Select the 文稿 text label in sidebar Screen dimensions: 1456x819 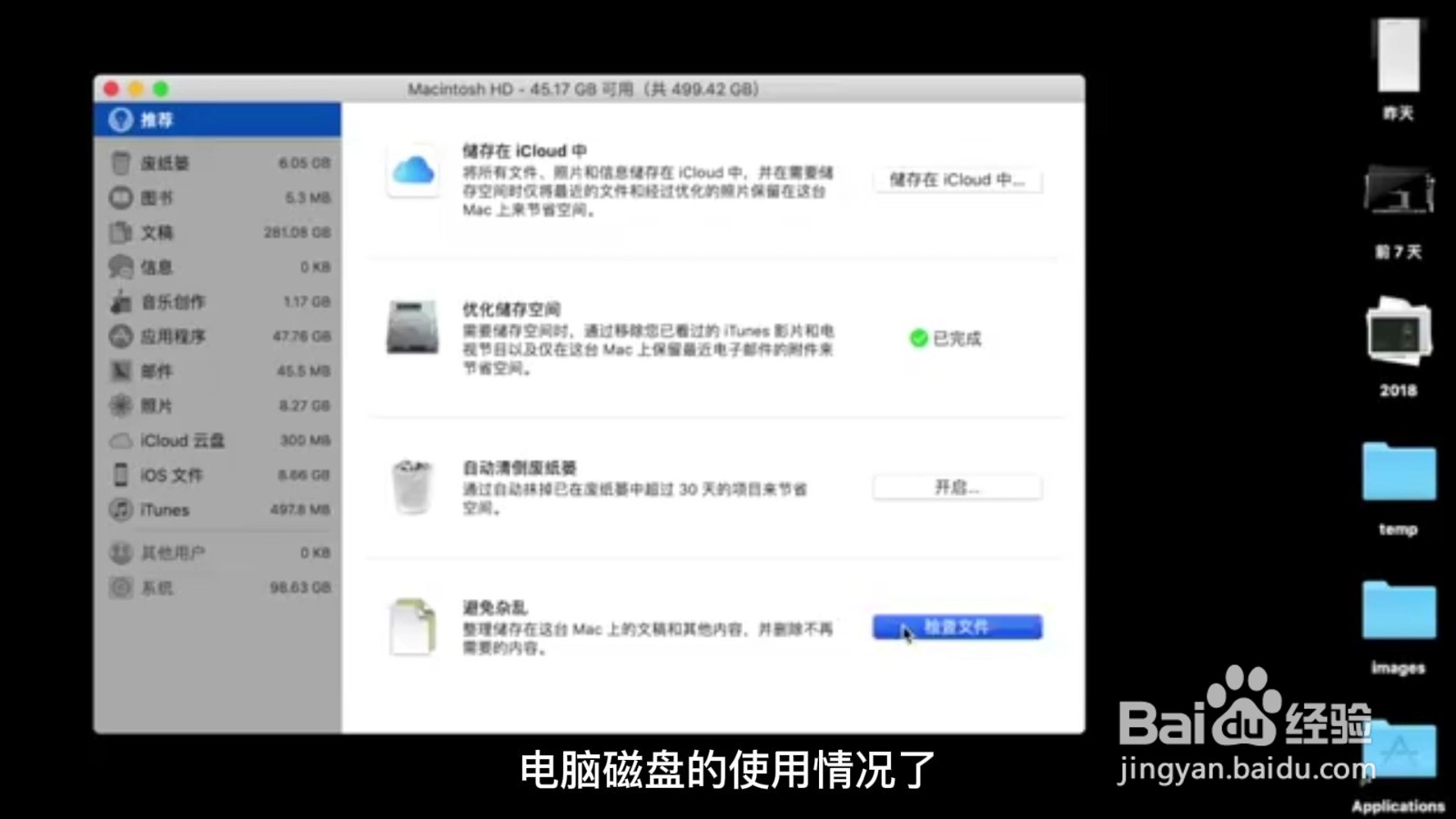157,232
